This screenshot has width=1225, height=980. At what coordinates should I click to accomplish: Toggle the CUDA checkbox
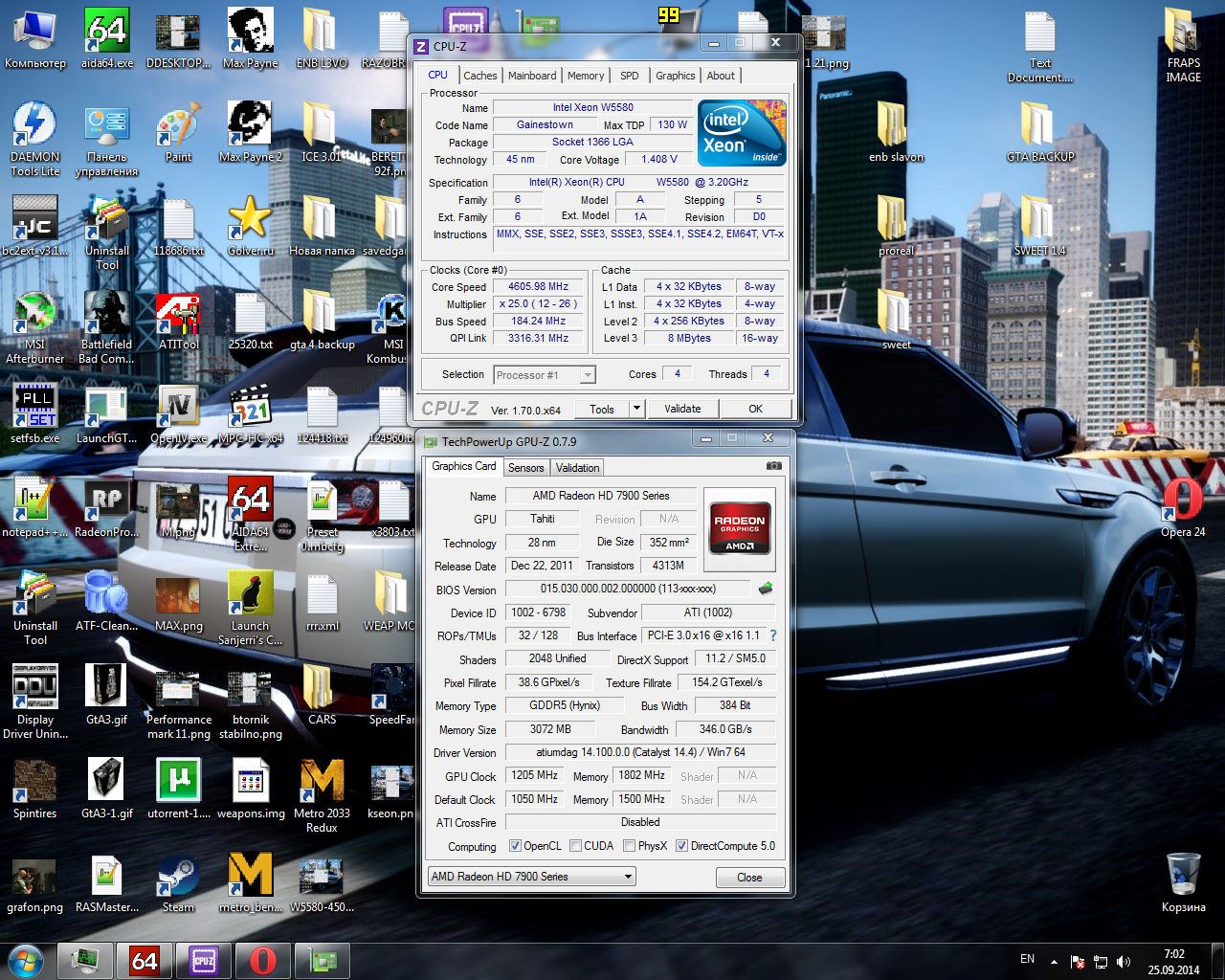coord(576,846)
